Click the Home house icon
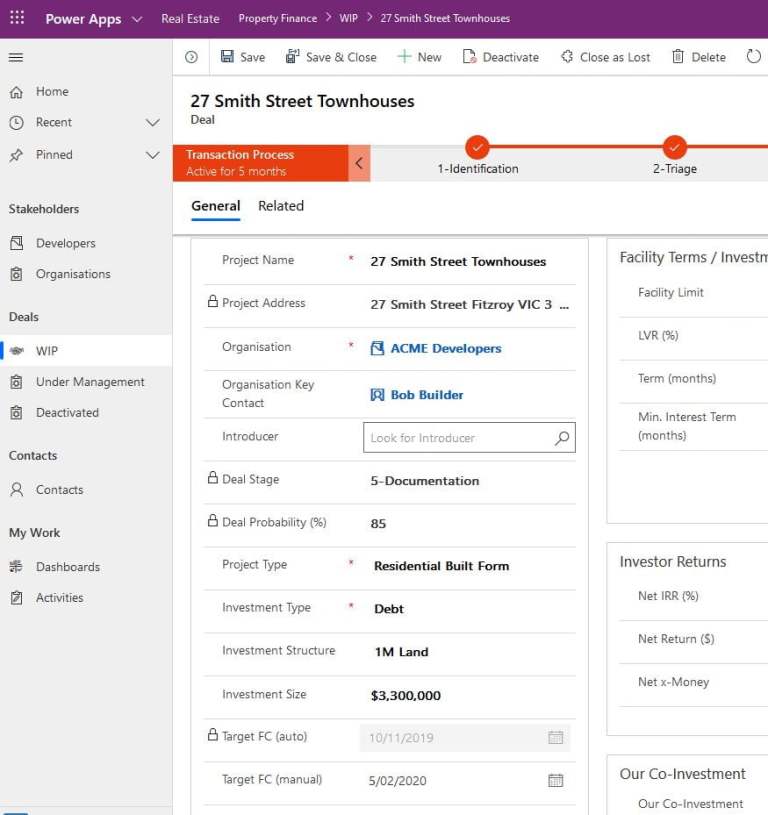768x815 pixels. click(x=17, y=92)
